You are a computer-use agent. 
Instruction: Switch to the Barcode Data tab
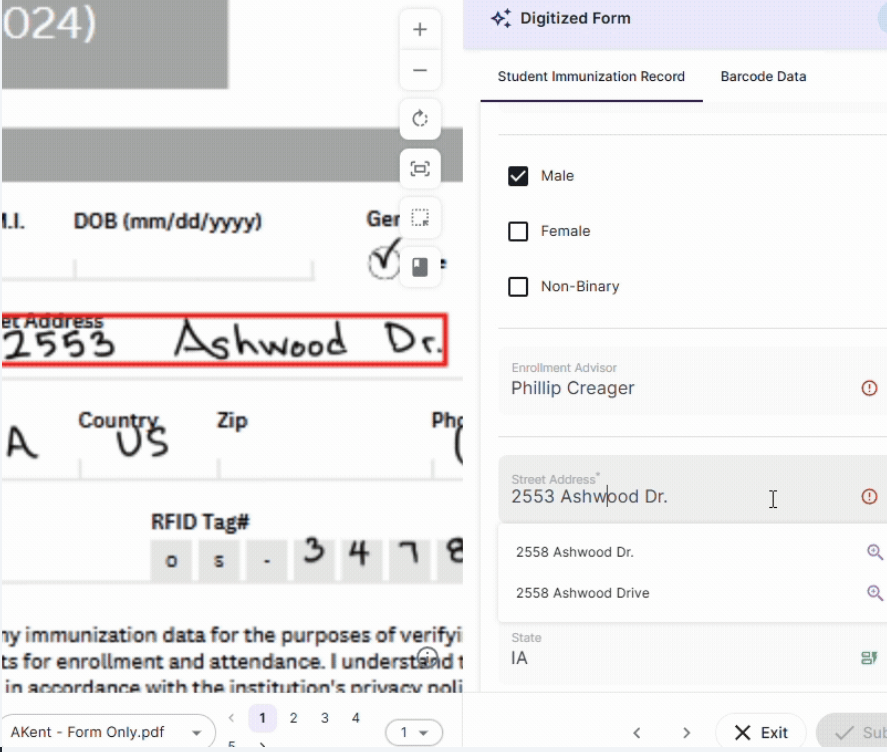coord(763,77)
